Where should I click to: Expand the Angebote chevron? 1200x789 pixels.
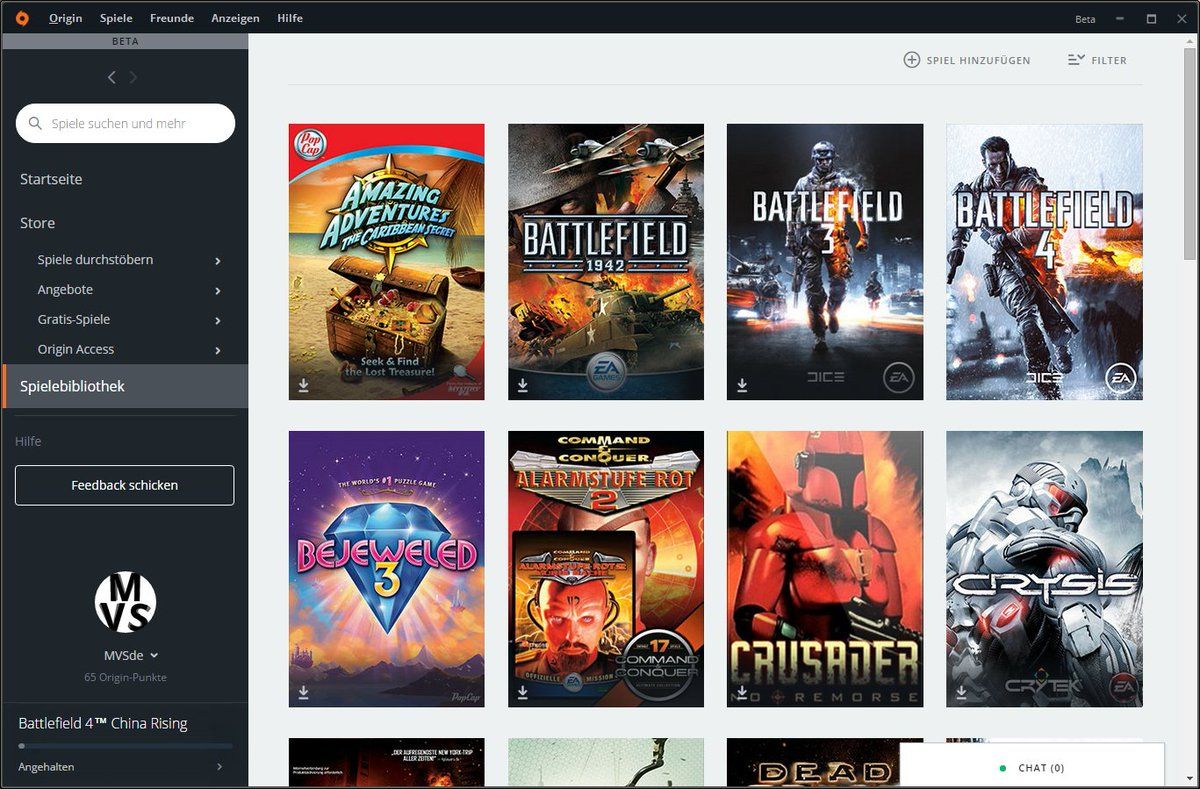[218, 291]
